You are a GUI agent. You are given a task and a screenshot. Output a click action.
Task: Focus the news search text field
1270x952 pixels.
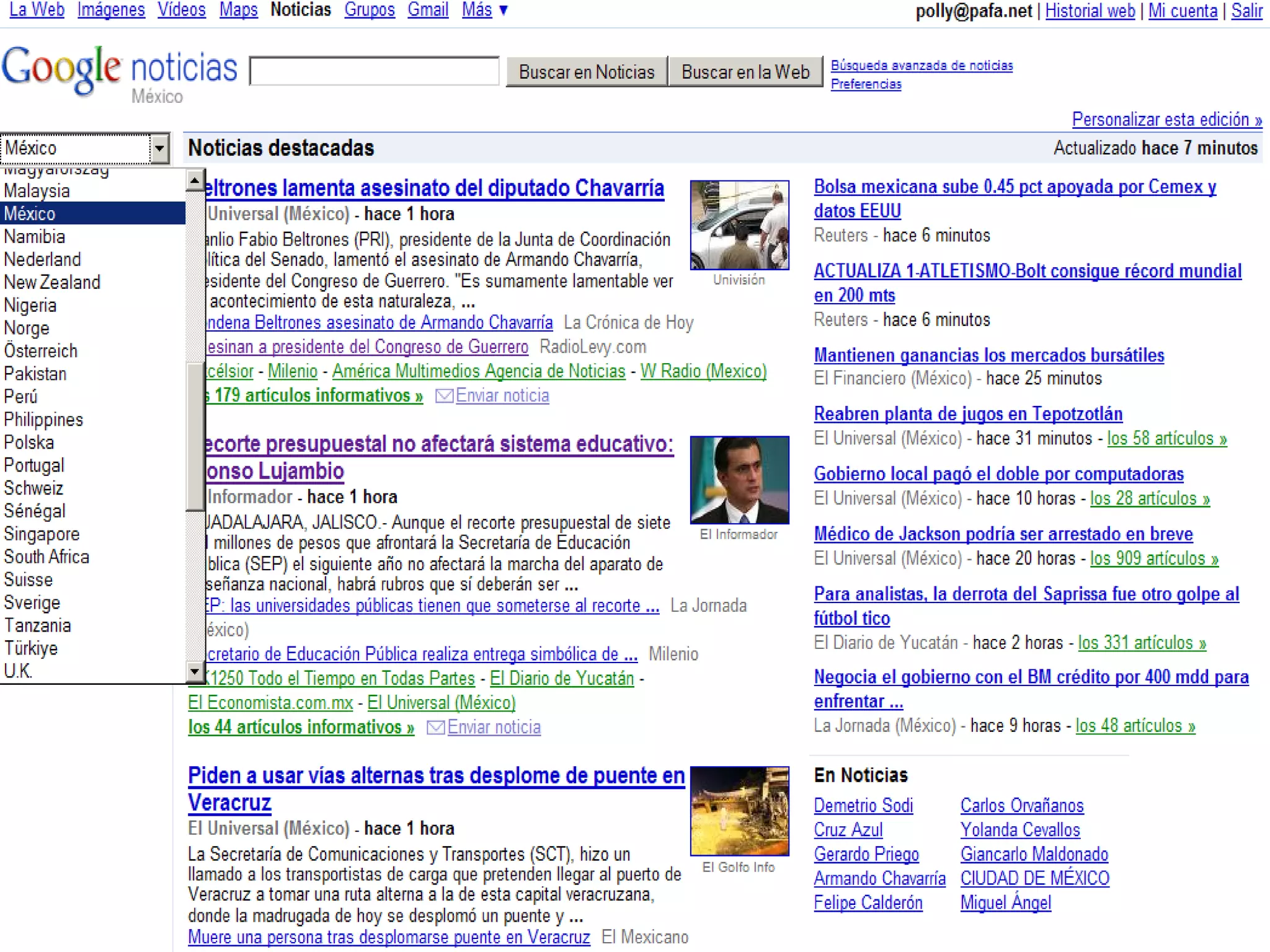coord(374,71)
